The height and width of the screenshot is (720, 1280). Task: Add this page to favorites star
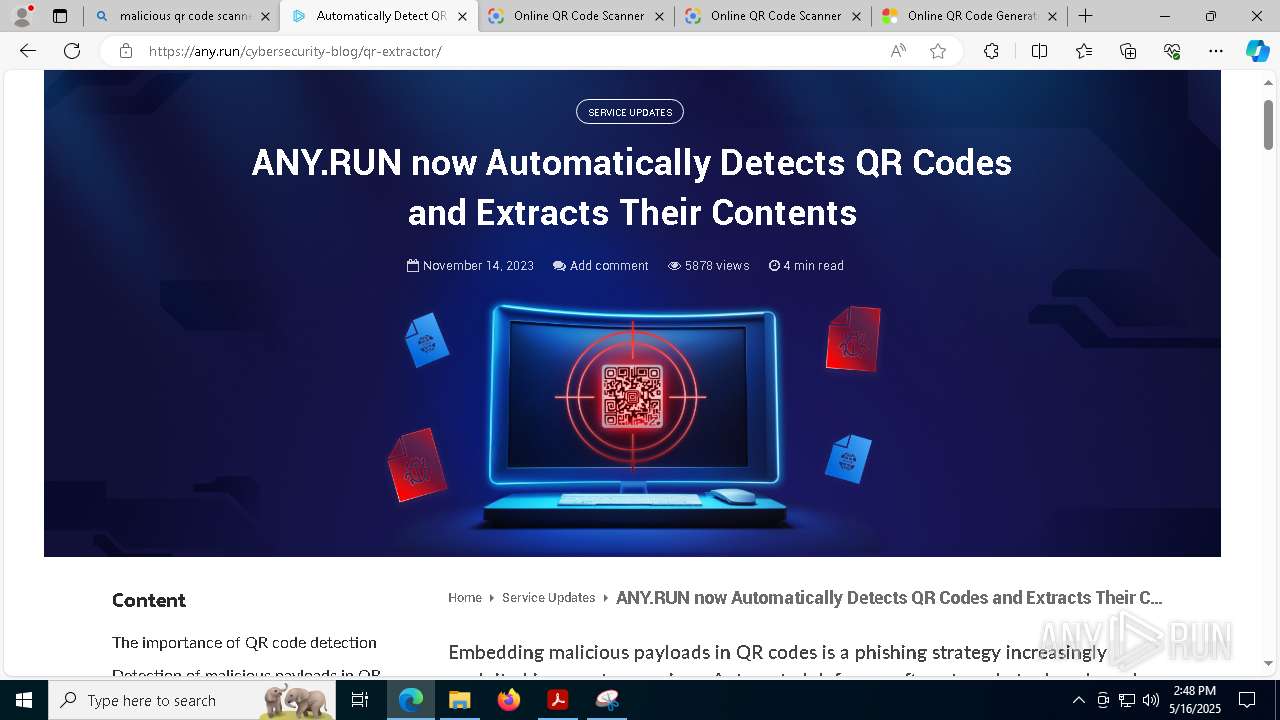(x=938, y=51)
